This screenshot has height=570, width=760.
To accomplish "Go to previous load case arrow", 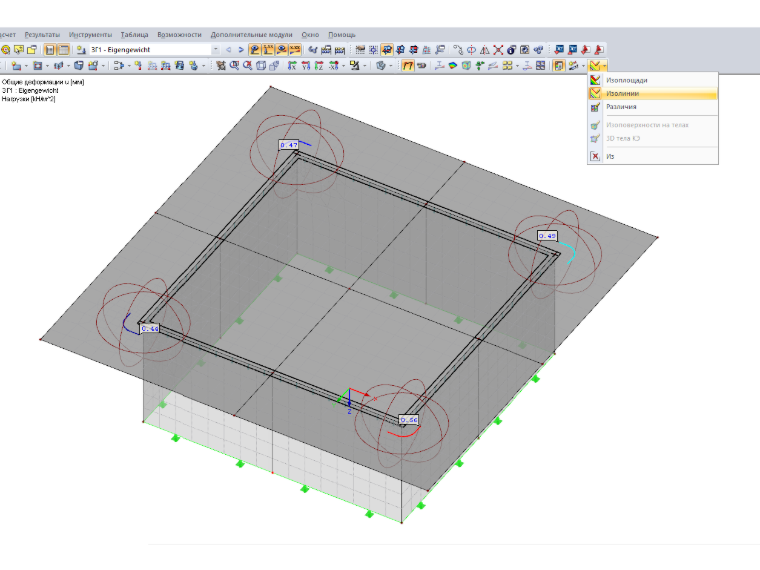I will (228, 49).
